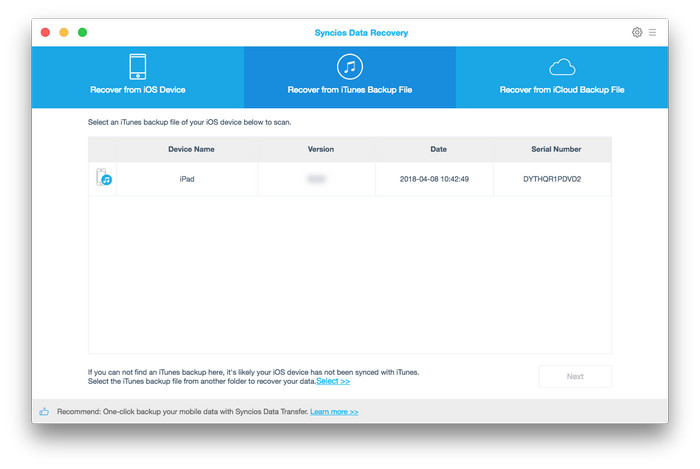Close the window with the red button
This screenshot has width=700, height=469.
click(45, 32)
